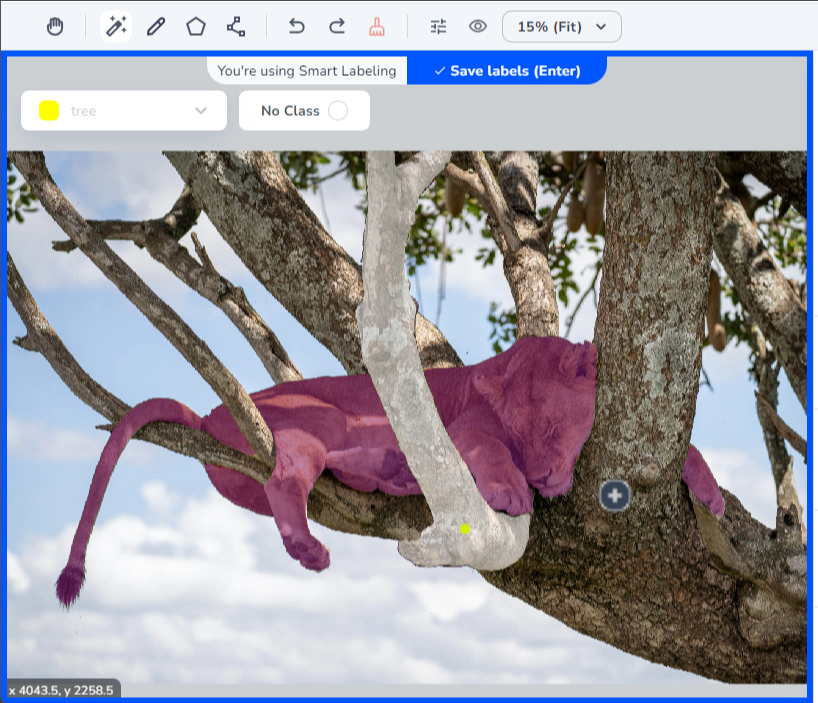Viewport: 818px width, 703px height.
Task: Click Save labels (Enter) button
Action: pos(506,71)
